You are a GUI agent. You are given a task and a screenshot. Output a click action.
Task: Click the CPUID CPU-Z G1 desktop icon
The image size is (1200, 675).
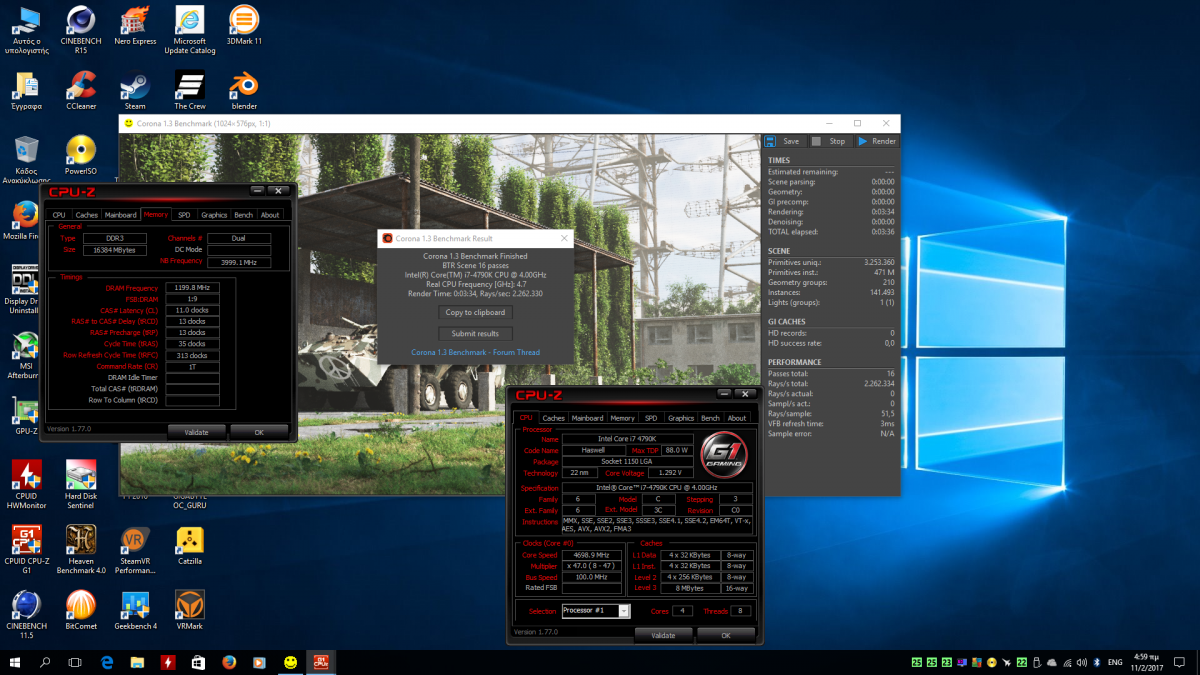[x=26, y=550]
